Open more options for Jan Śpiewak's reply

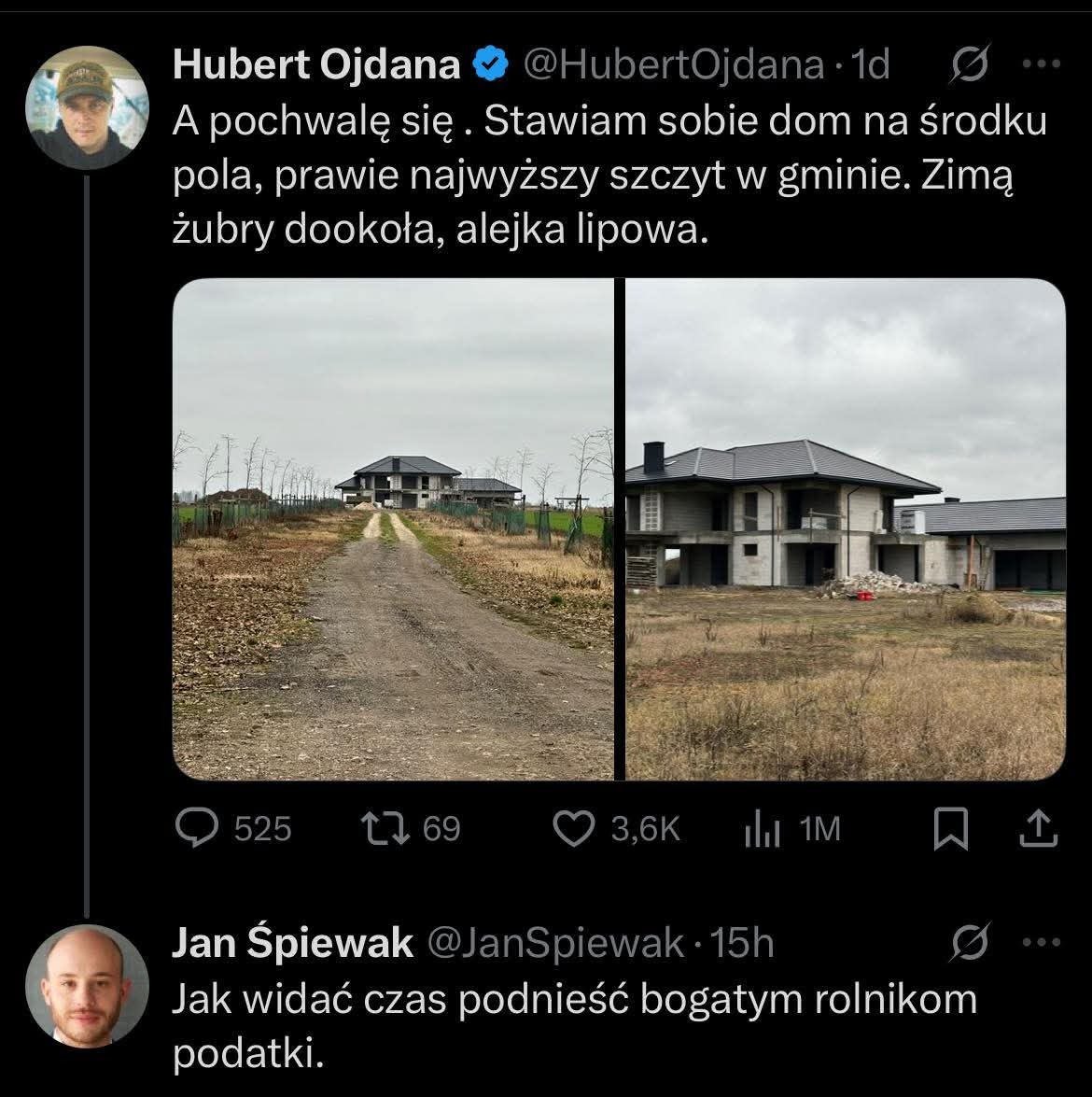(x=1042, y=945)
